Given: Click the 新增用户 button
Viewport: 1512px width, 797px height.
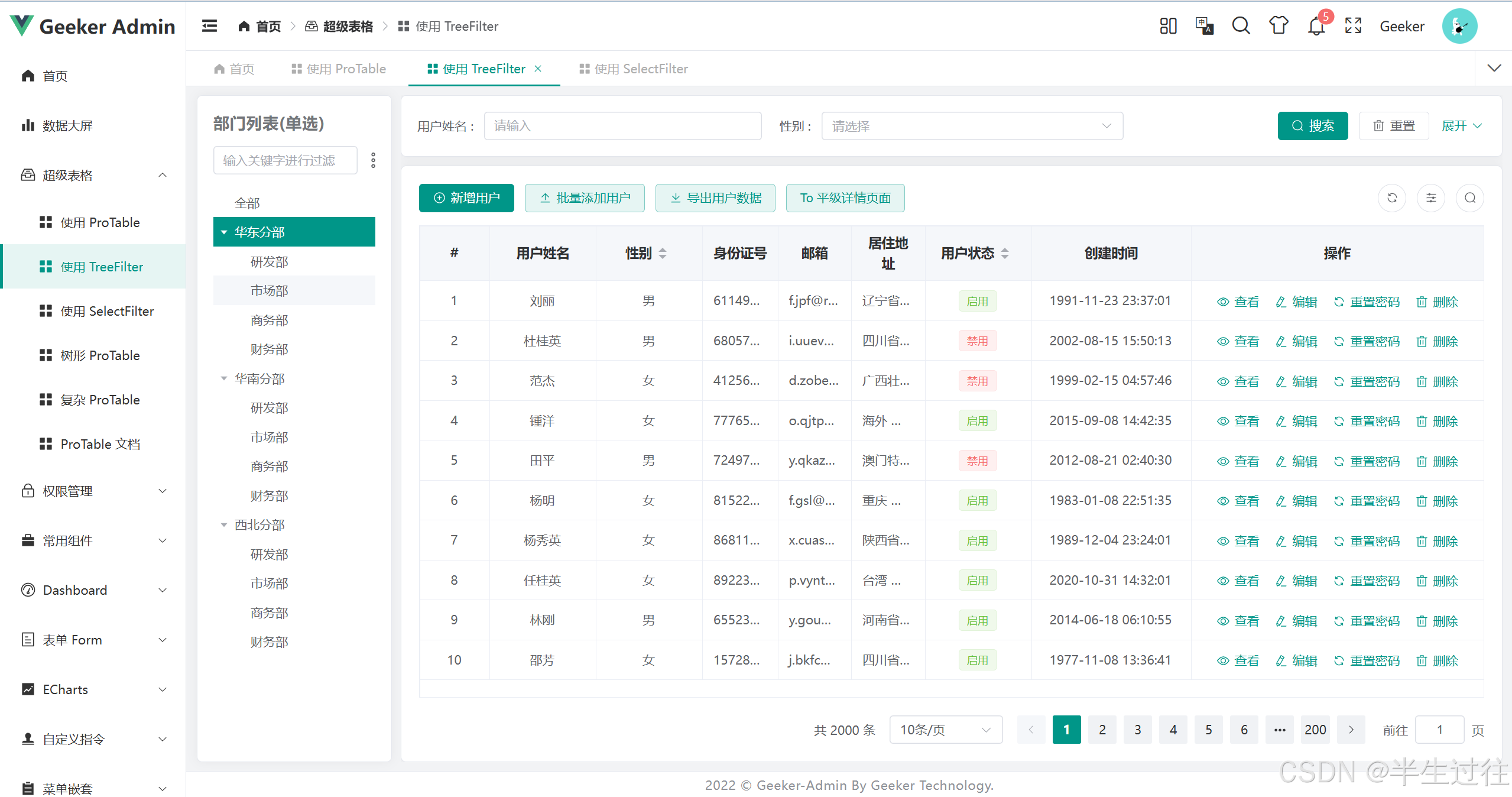Looking at the screenshot, I should 466,198.
